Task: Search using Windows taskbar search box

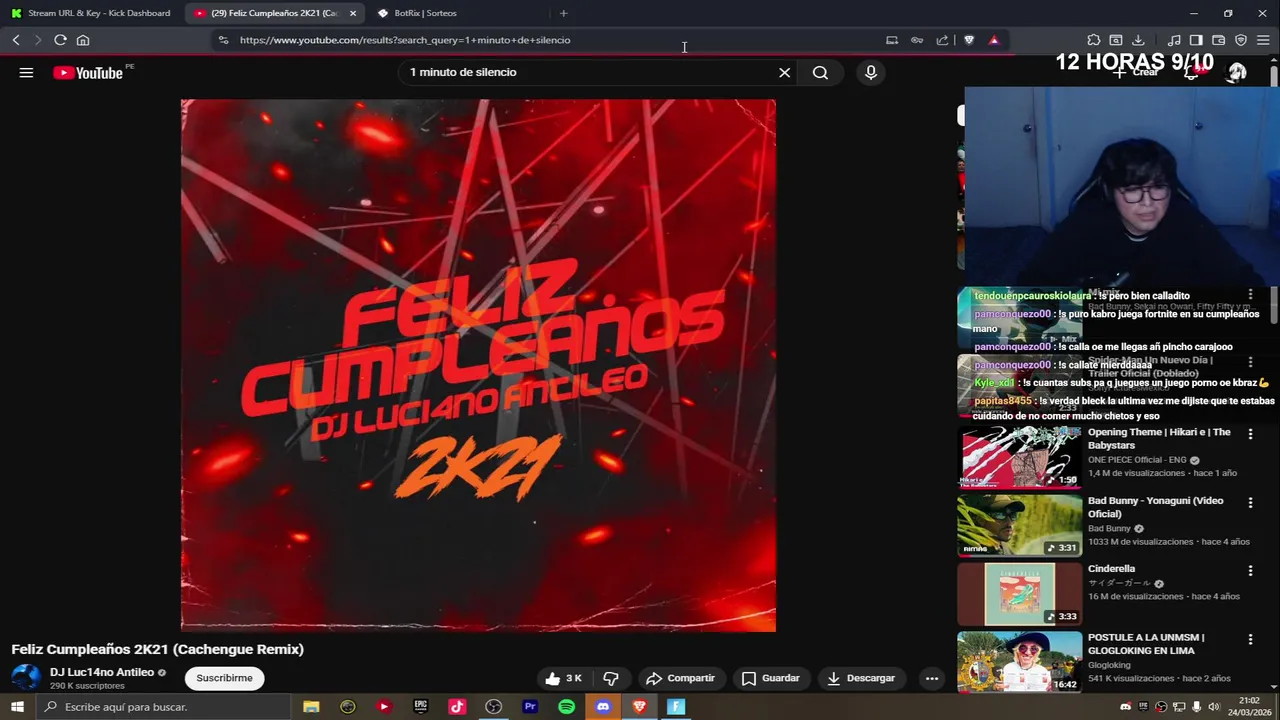Action: pyautogui.click(x=164, y=707)
